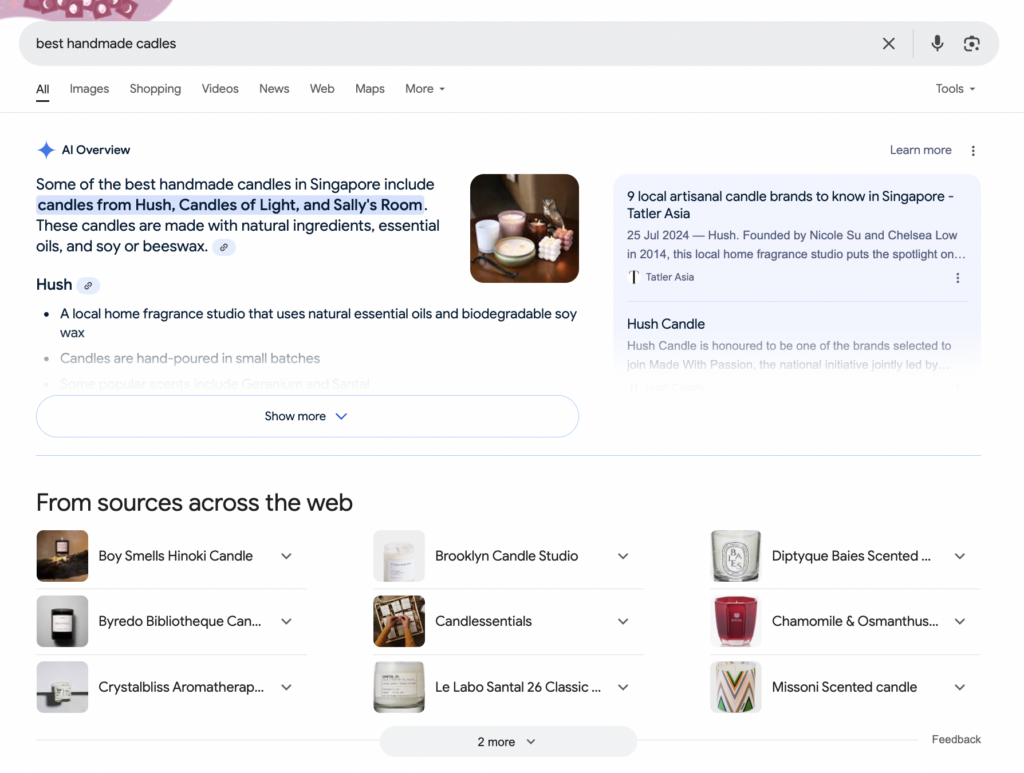Show 2 more web sources
The height and width of the screenshot is (773, 1024).
(x=507, y=742)
